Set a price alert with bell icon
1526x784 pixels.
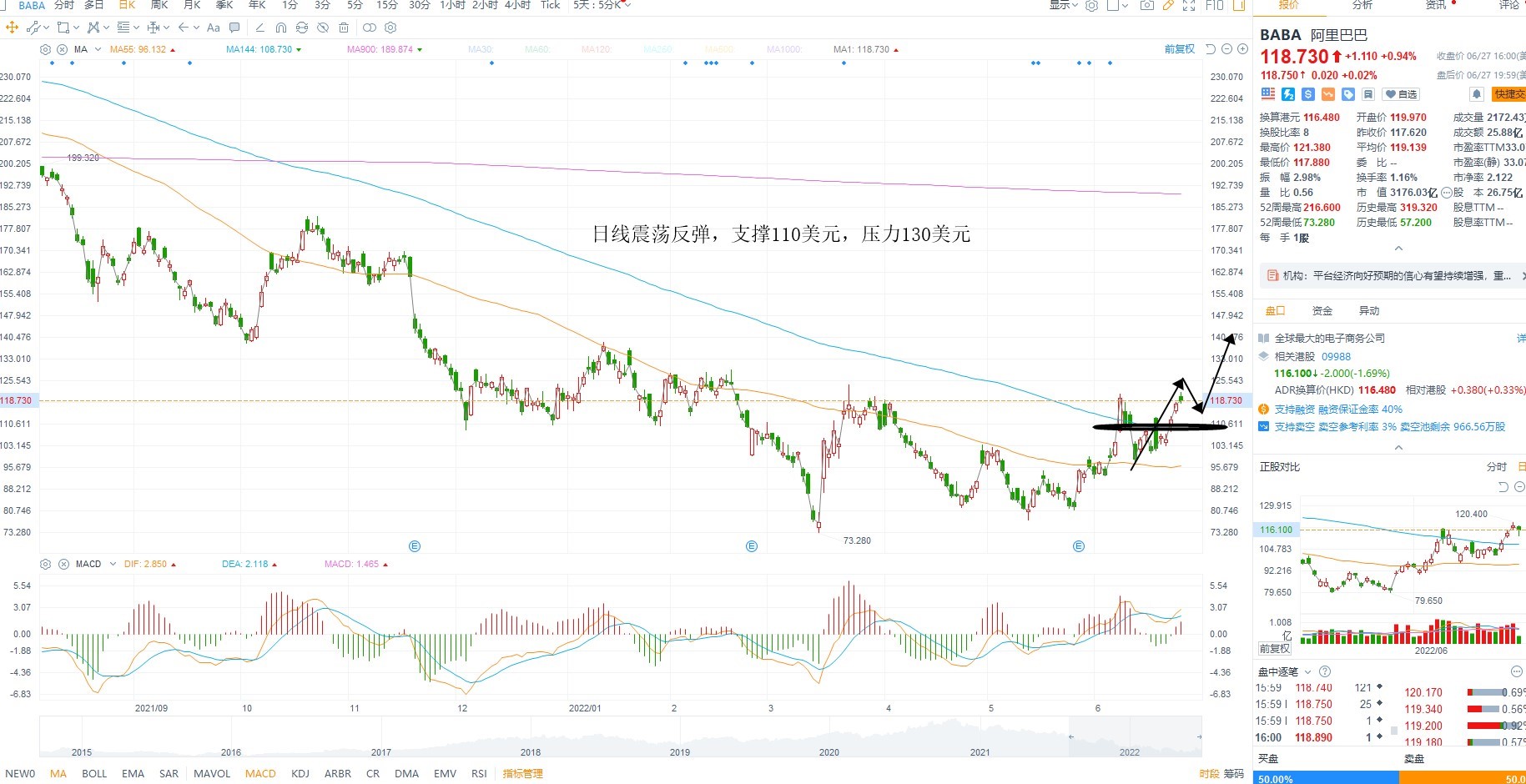pos(1477,94)
